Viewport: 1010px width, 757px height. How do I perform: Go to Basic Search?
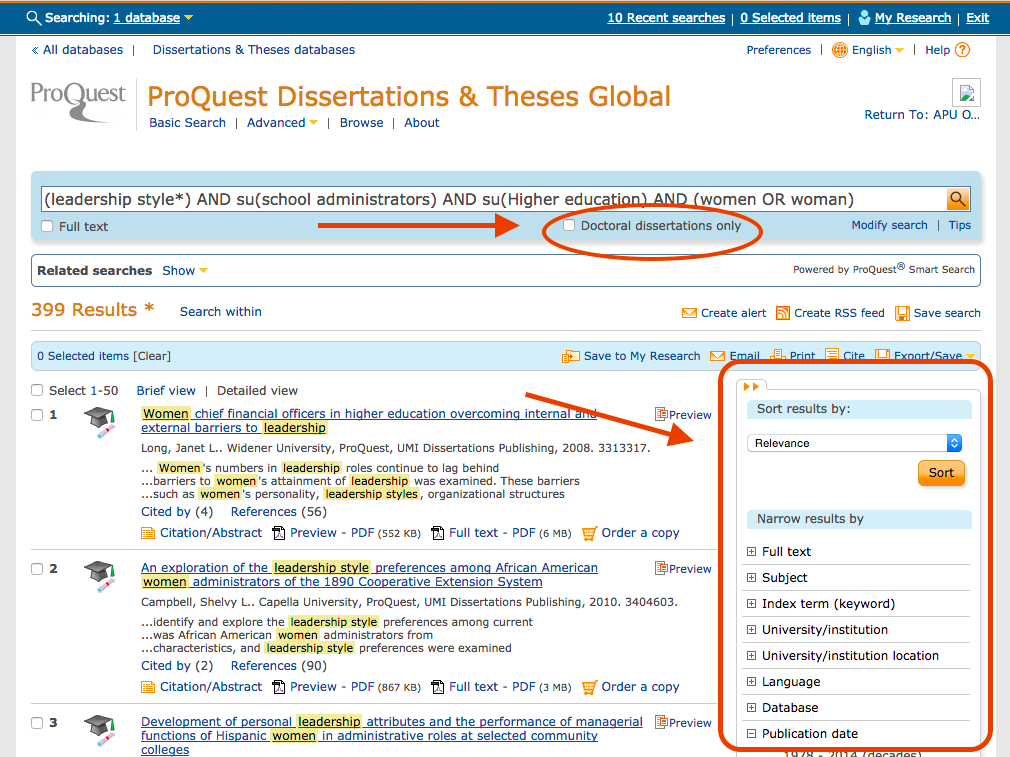coord(187,122)
